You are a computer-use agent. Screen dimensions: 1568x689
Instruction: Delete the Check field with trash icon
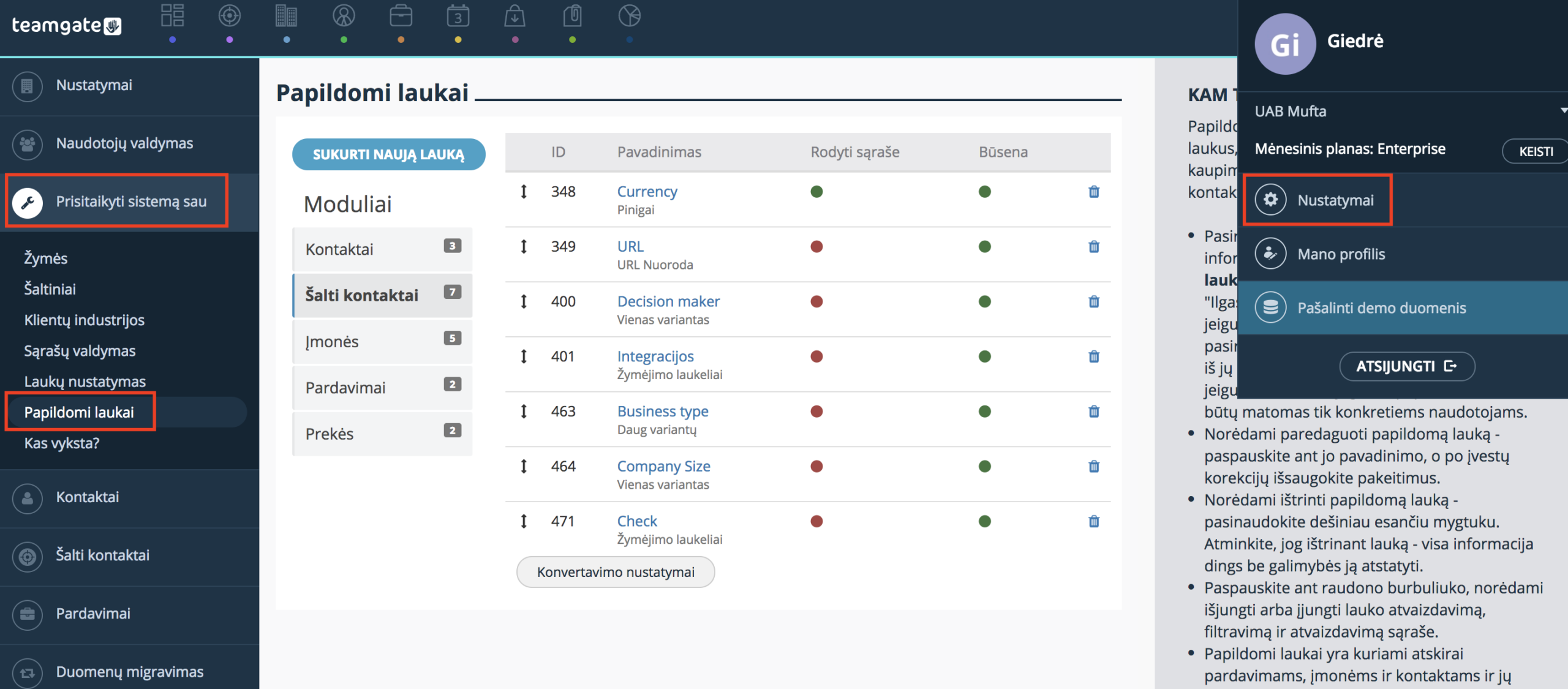[x=1094, y=521]
